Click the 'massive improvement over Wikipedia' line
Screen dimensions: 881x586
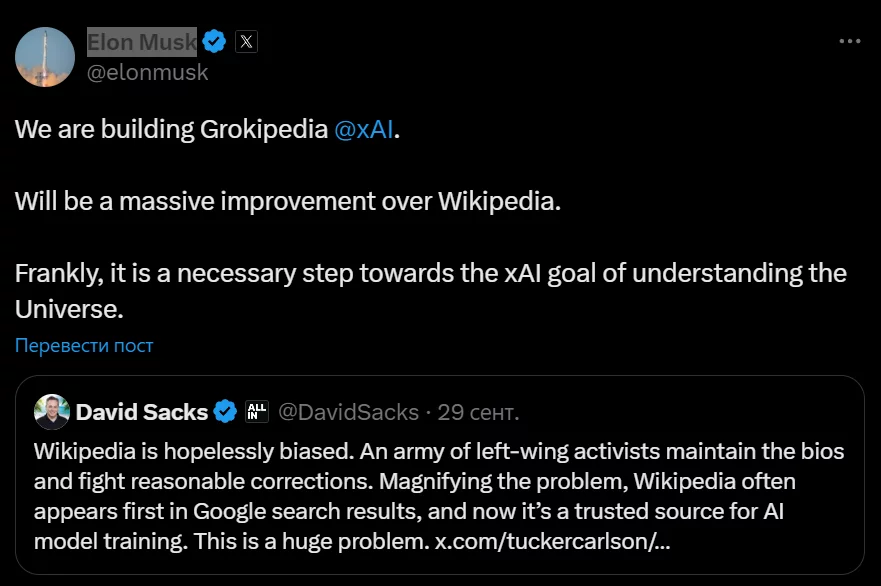click(288, 201)
